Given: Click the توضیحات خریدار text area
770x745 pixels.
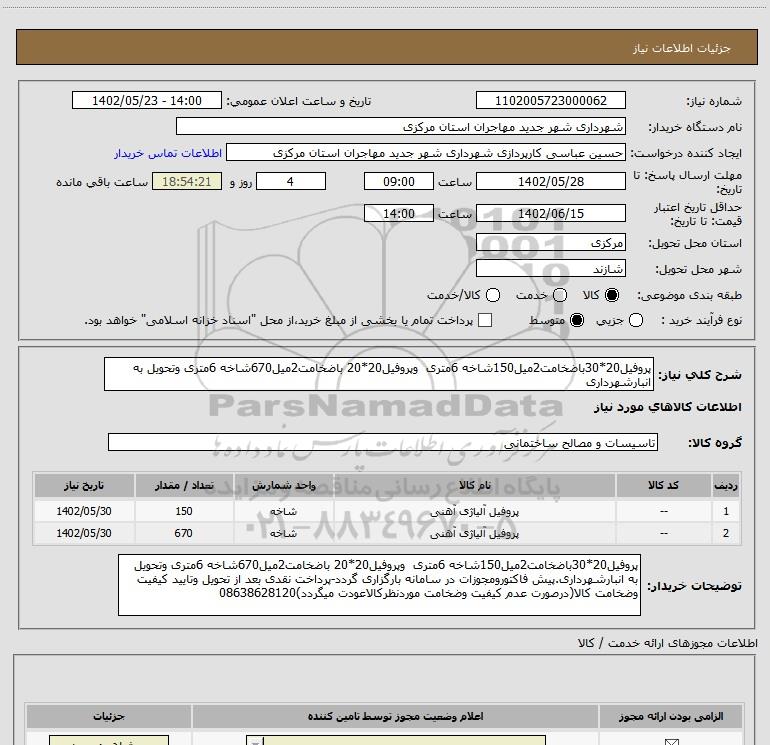Looking at the screenshot, I should (379, 585).
